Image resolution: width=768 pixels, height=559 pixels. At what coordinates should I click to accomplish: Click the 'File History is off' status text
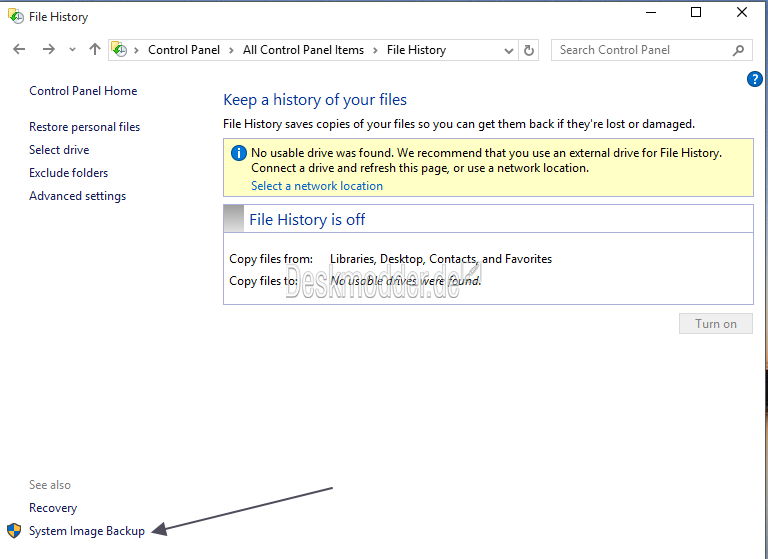307,219
